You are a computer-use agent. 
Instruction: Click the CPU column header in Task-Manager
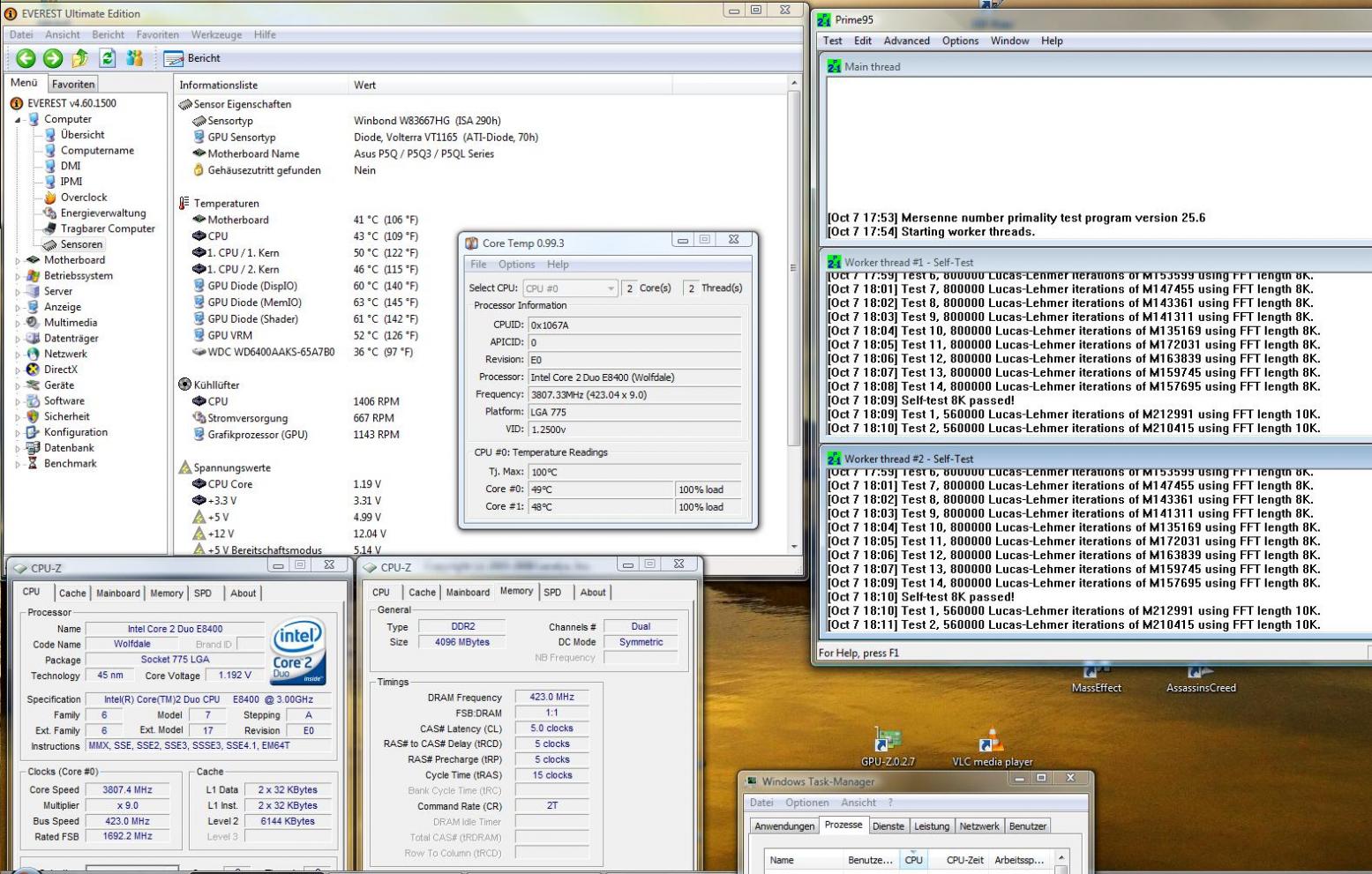[914, 860]
